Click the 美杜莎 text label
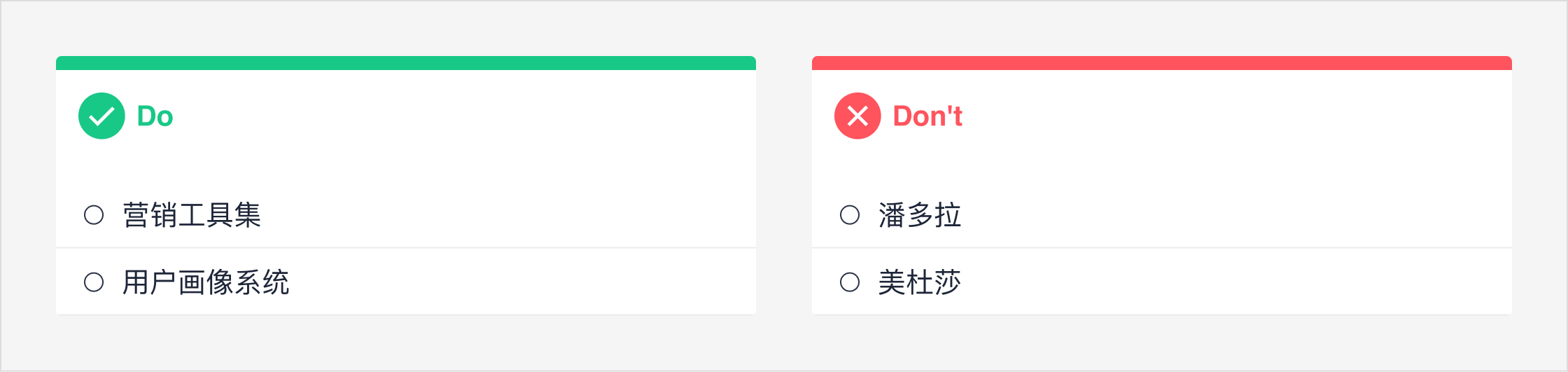Viewport: 1568px width, 372px height. pos(920,282)
